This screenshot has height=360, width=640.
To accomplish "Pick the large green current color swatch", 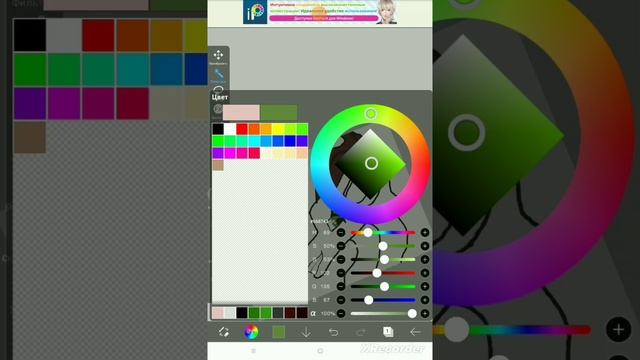I will (x=279, y=113).
